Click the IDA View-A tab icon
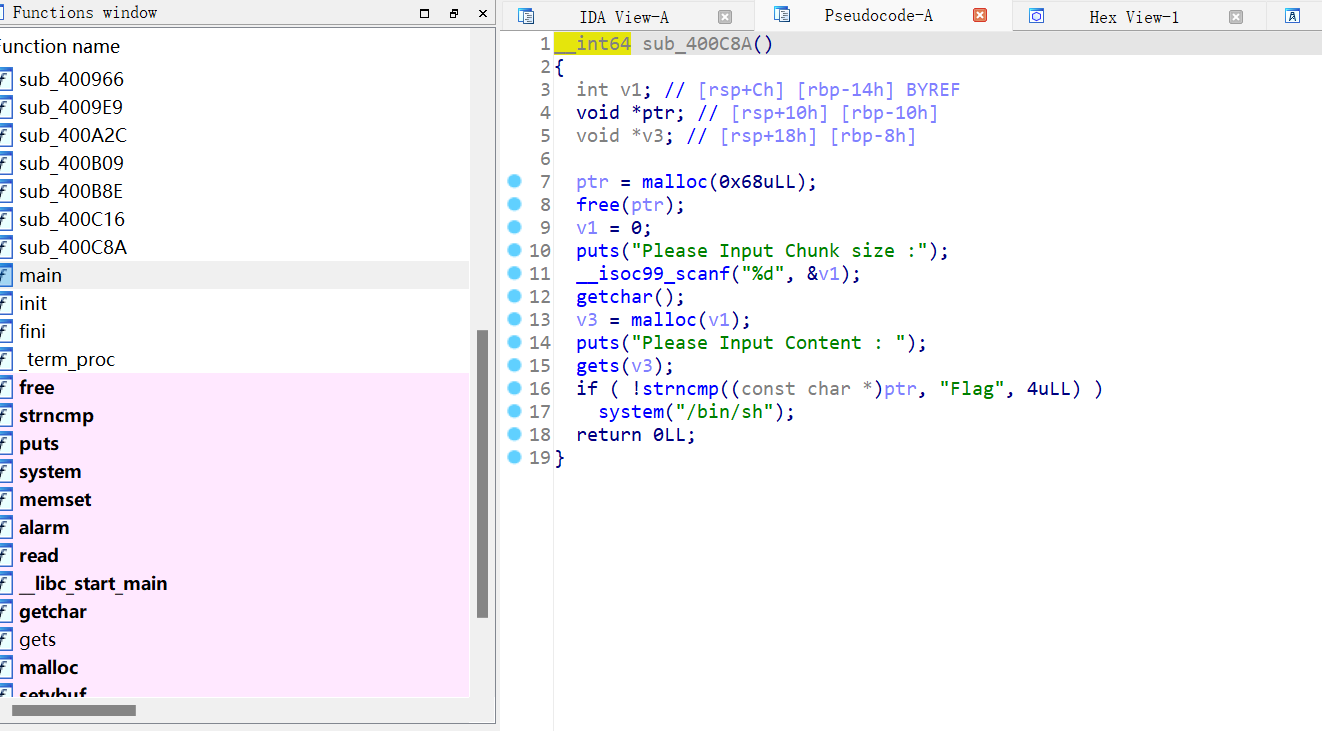The image size is (1322, 731). point(526,16)
